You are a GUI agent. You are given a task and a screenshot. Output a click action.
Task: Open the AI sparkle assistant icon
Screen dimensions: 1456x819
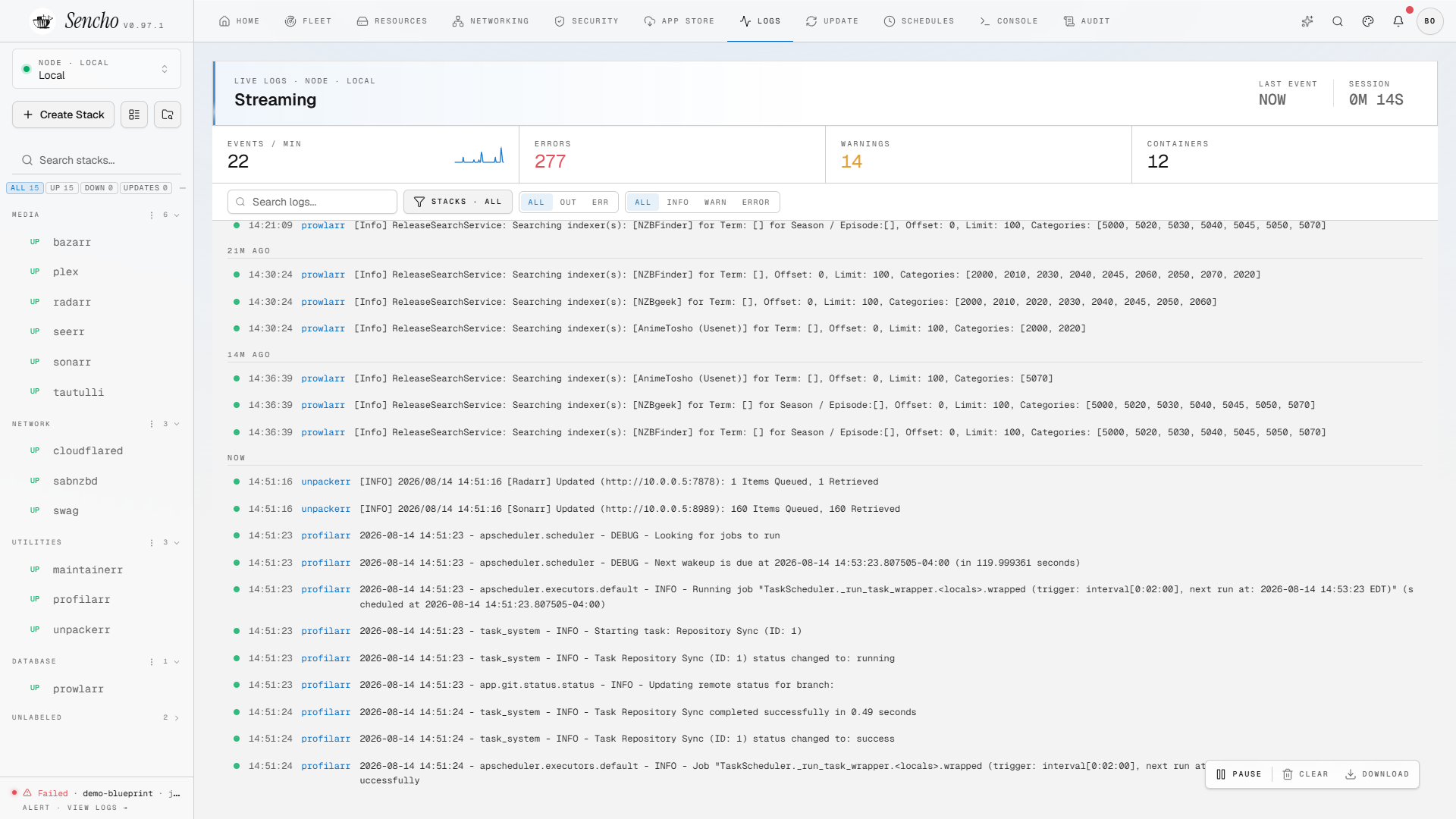(1307, 21)
